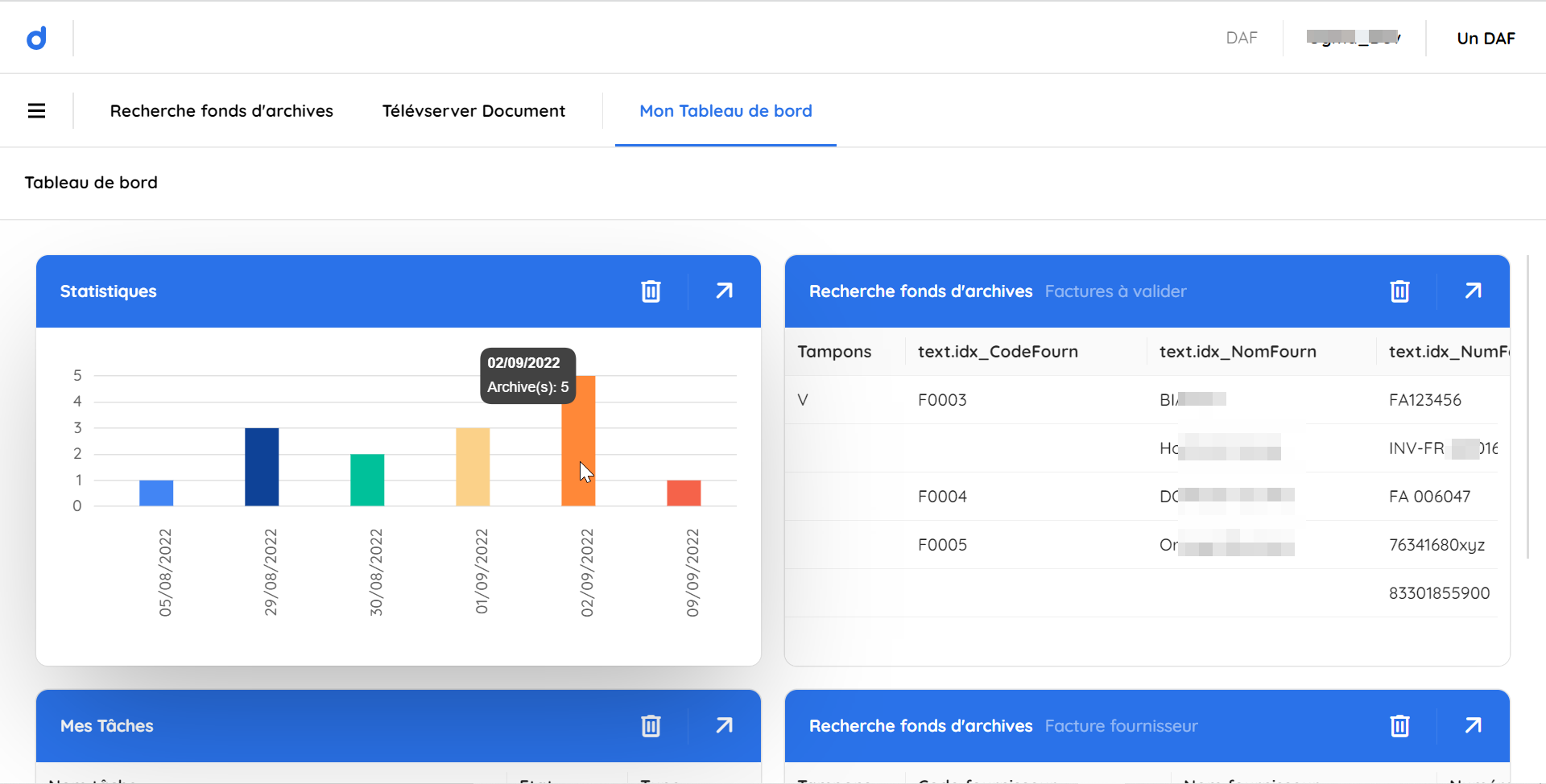Open Mes Tâches widget in full view
The image size is (1546, 784).
[x=724, y=726]
